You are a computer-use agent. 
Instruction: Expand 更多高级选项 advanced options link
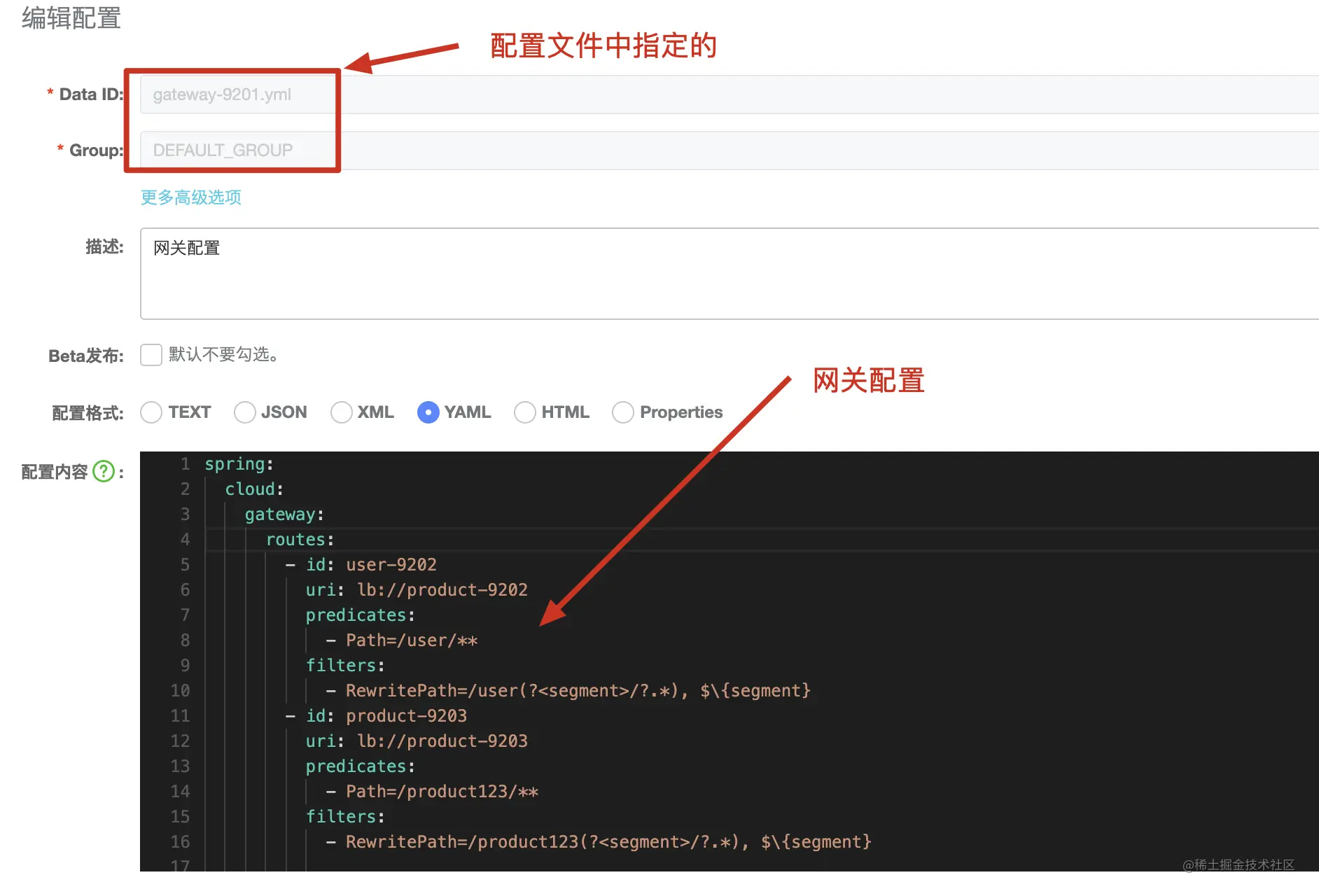click(191, 197)
